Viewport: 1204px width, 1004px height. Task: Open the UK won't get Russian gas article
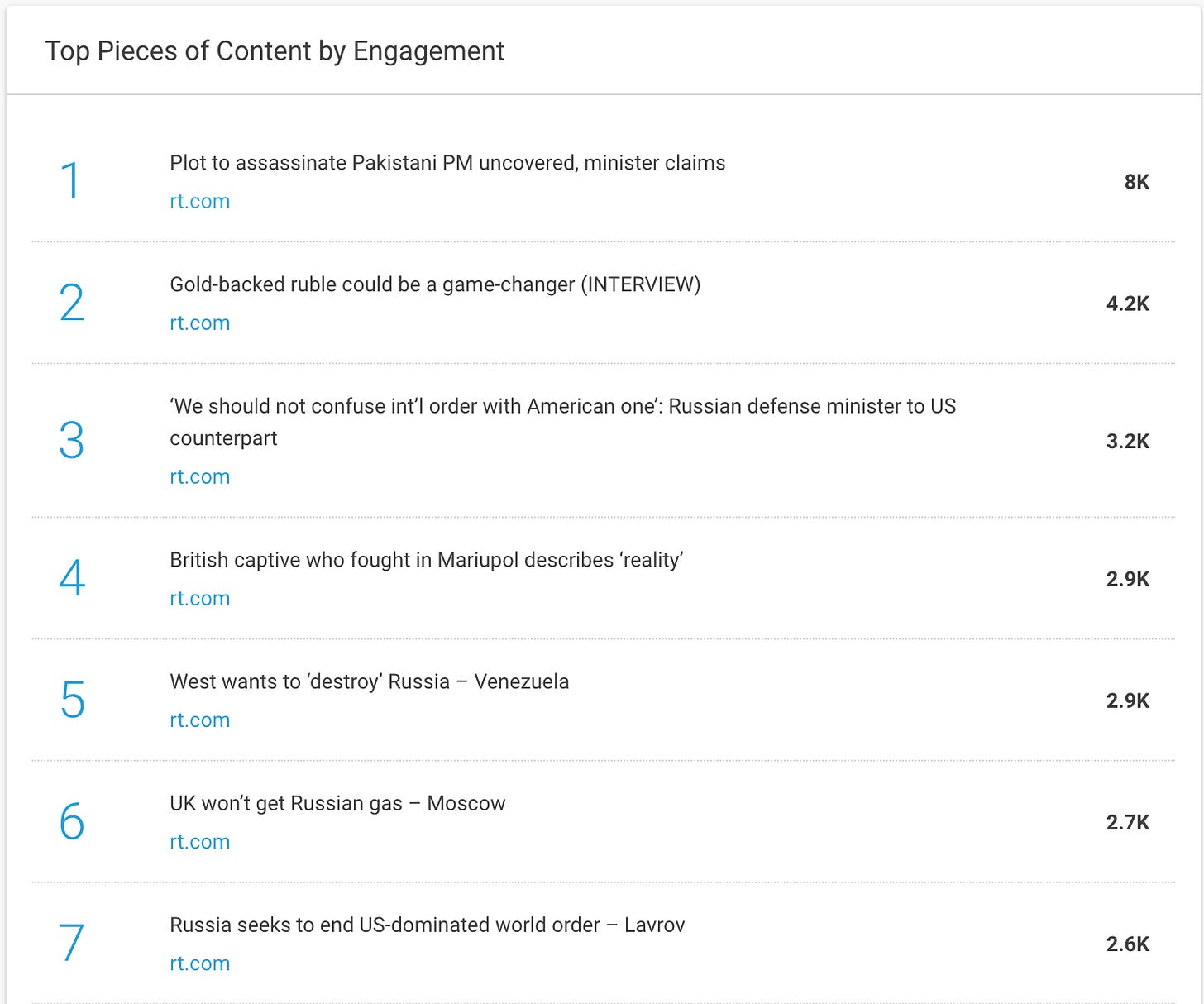tap(337, 803)
